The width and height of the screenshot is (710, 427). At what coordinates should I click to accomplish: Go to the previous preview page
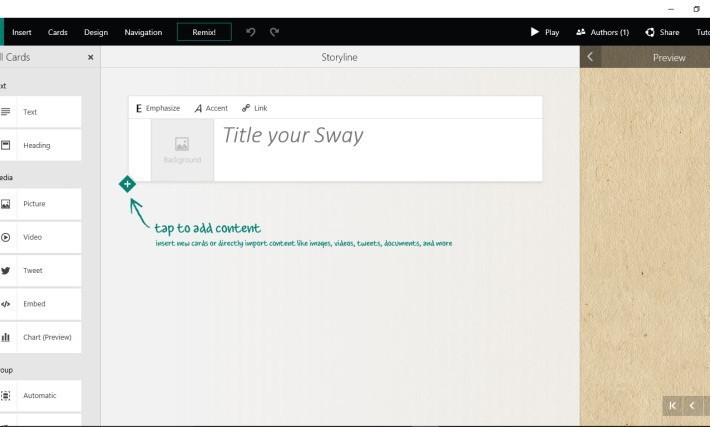(x=692, y=406)
